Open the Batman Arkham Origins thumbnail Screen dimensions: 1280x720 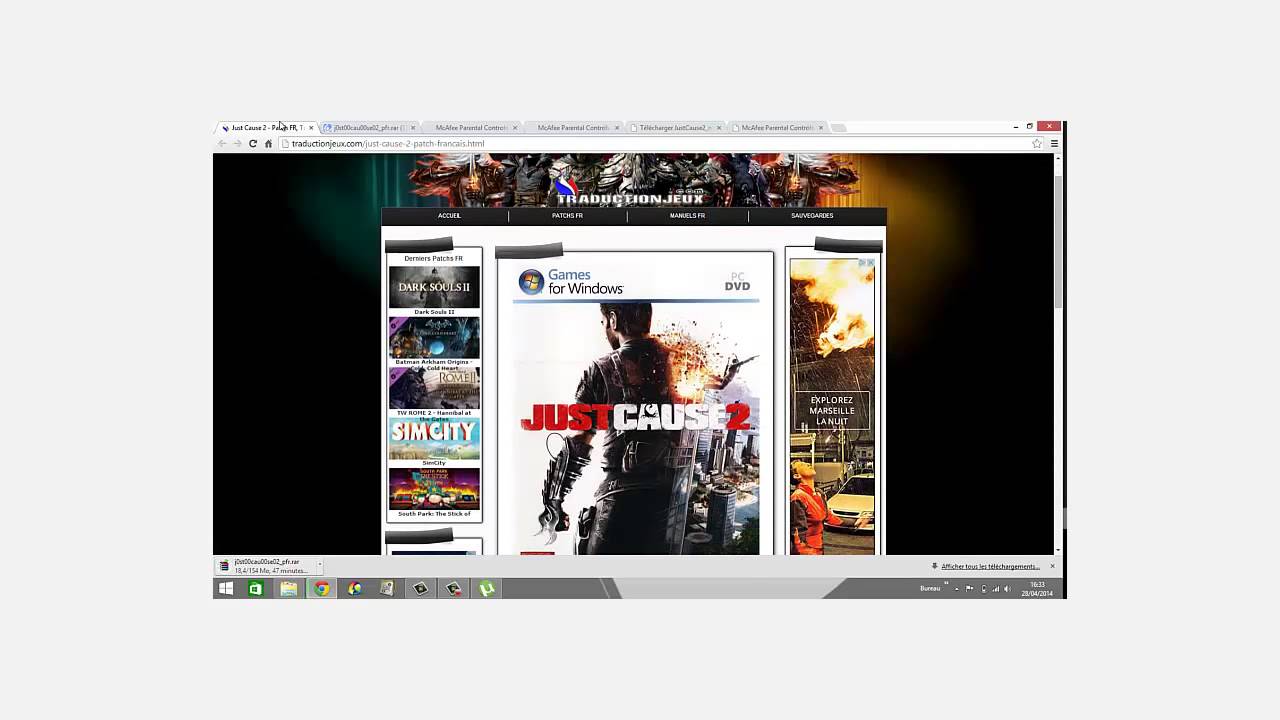click(434, 338)
